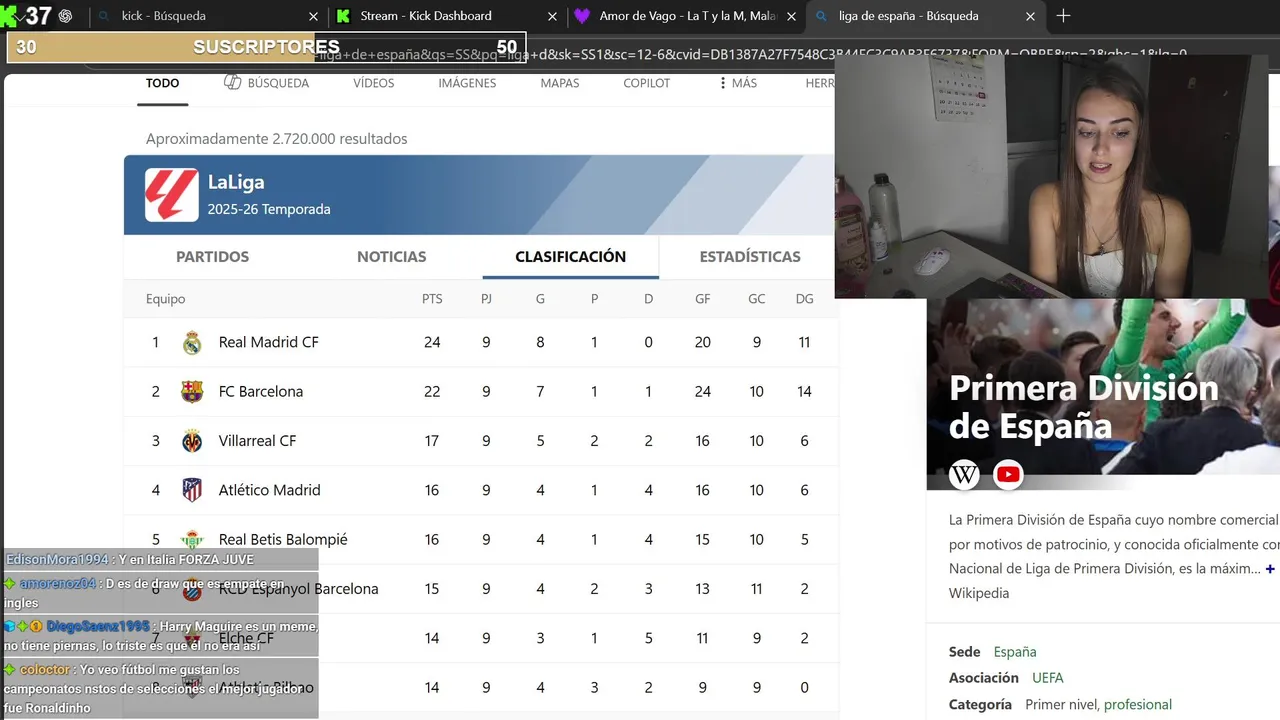Open the Wikipedia icon under Primera División

coord(964,475)
